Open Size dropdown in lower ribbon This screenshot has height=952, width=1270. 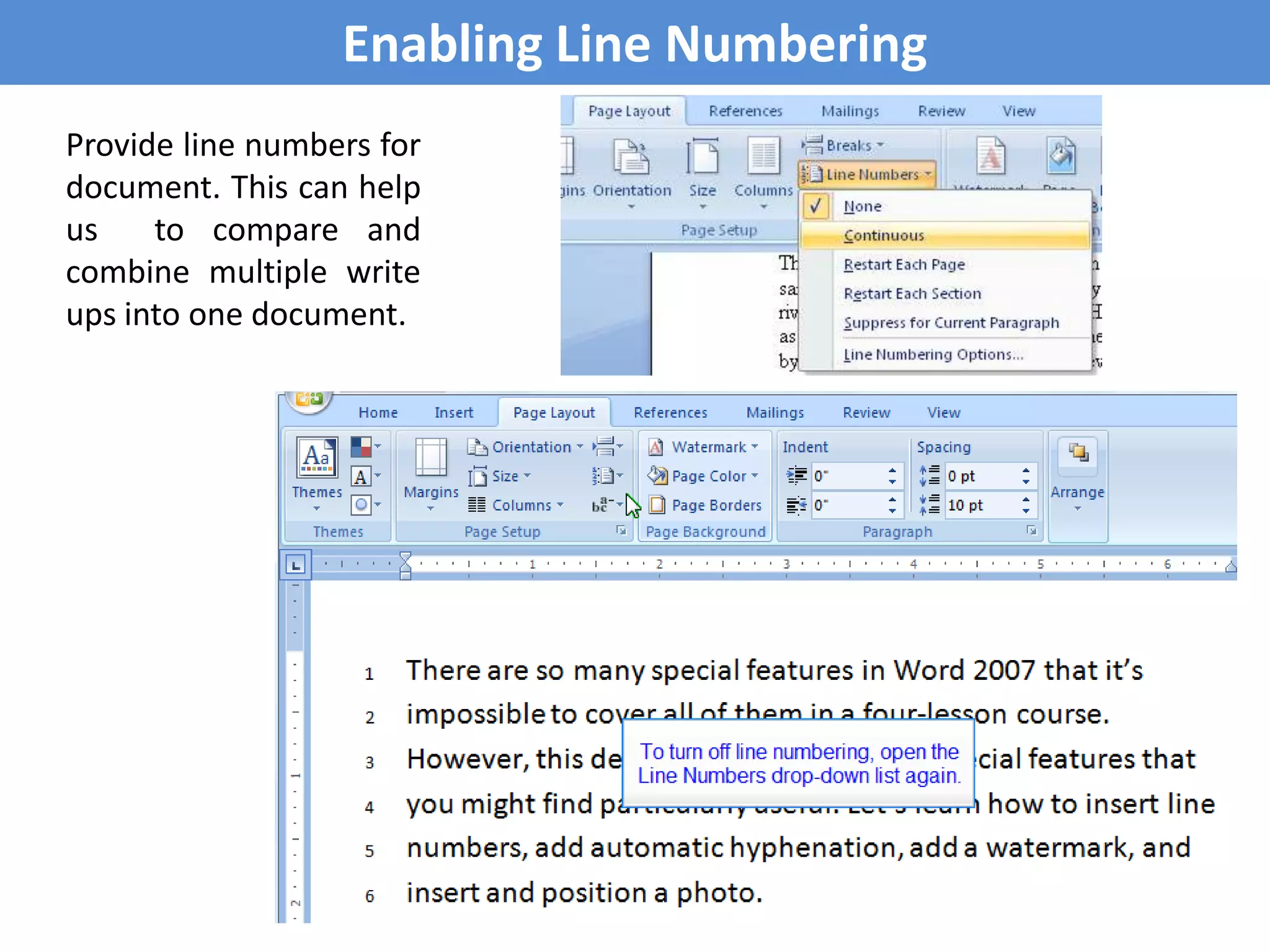pyautogui.click(x=500, y=476)
